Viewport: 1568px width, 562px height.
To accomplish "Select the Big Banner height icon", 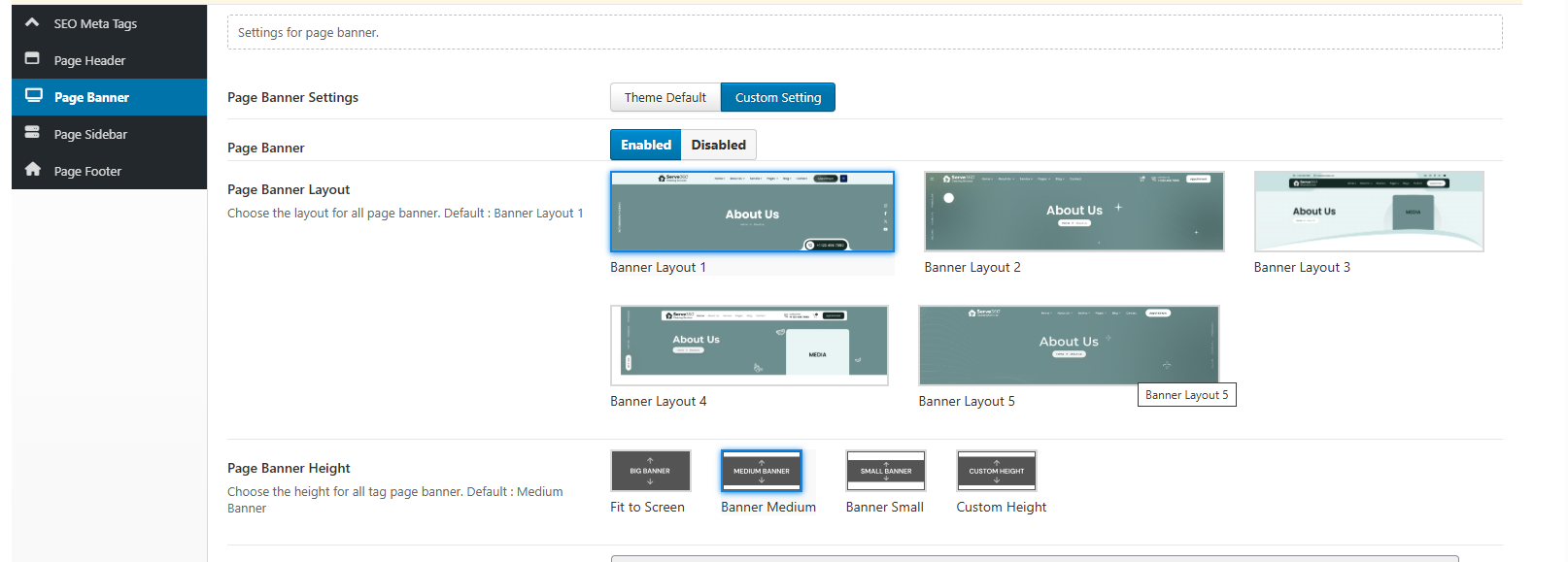I will 650,471.
